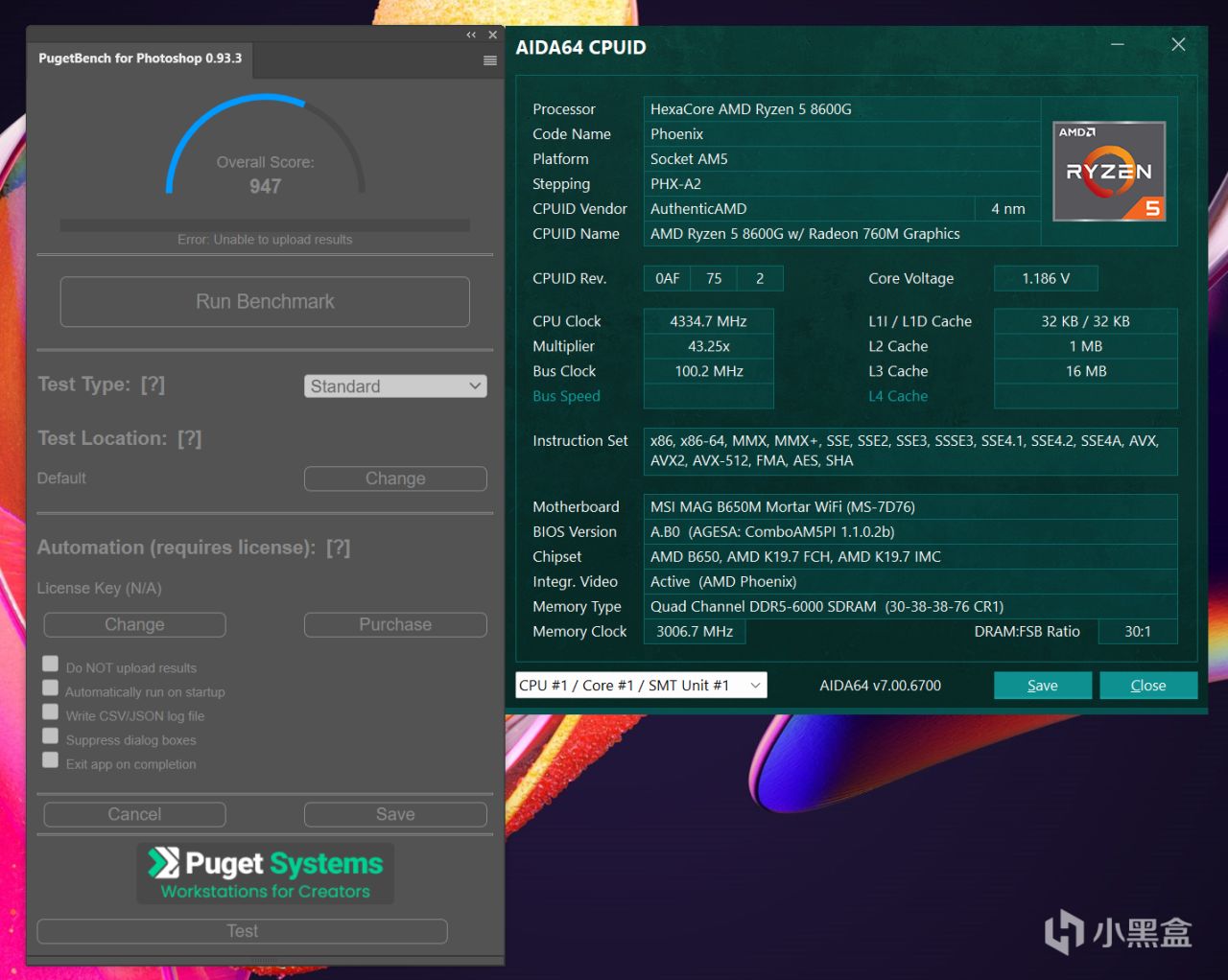Screen dimensions: 1228x980
Task: Click the Overall Score 947 value
Action: (265, 187)
